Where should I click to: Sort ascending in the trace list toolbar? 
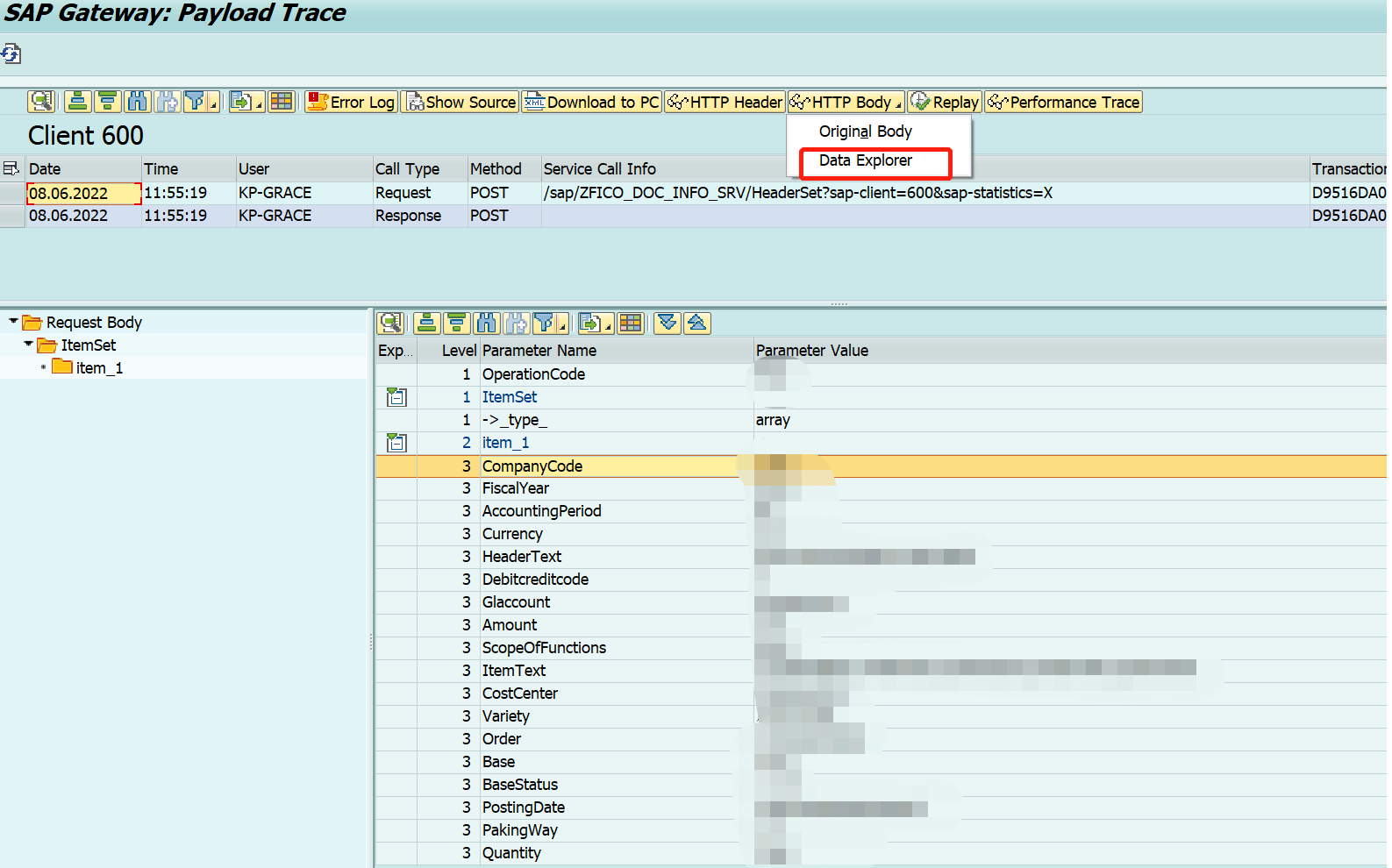tap(78, 102)
